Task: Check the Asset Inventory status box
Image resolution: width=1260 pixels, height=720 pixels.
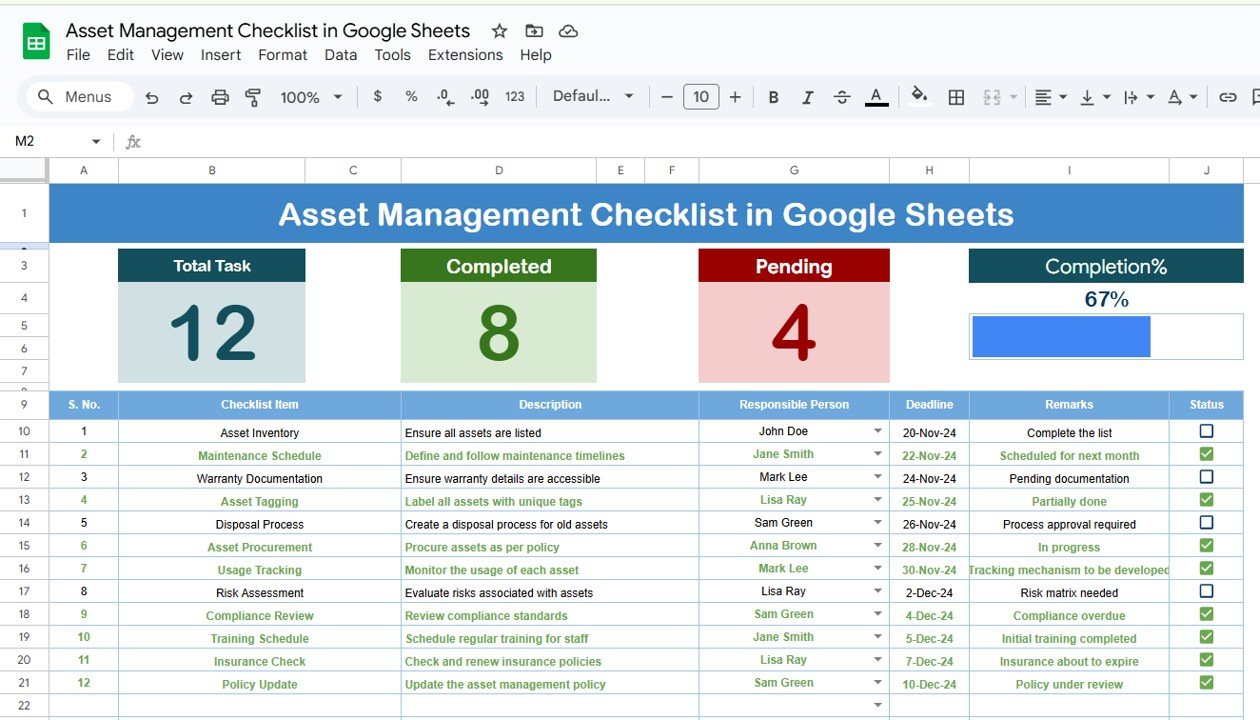Action: tap(1206, 431)
